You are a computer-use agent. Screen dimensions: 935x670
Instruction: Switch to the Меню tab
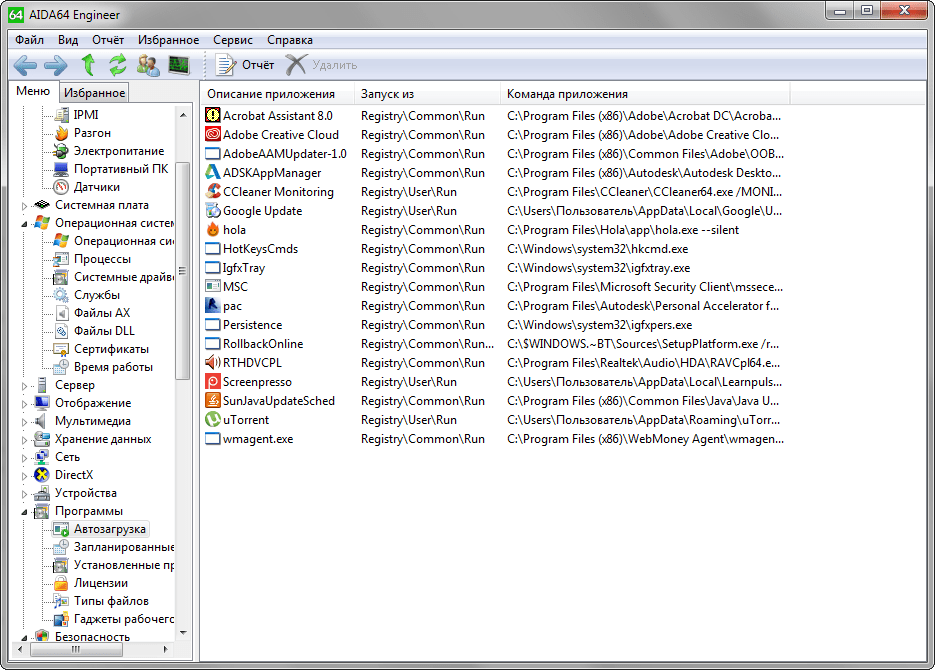click(33, 91)
